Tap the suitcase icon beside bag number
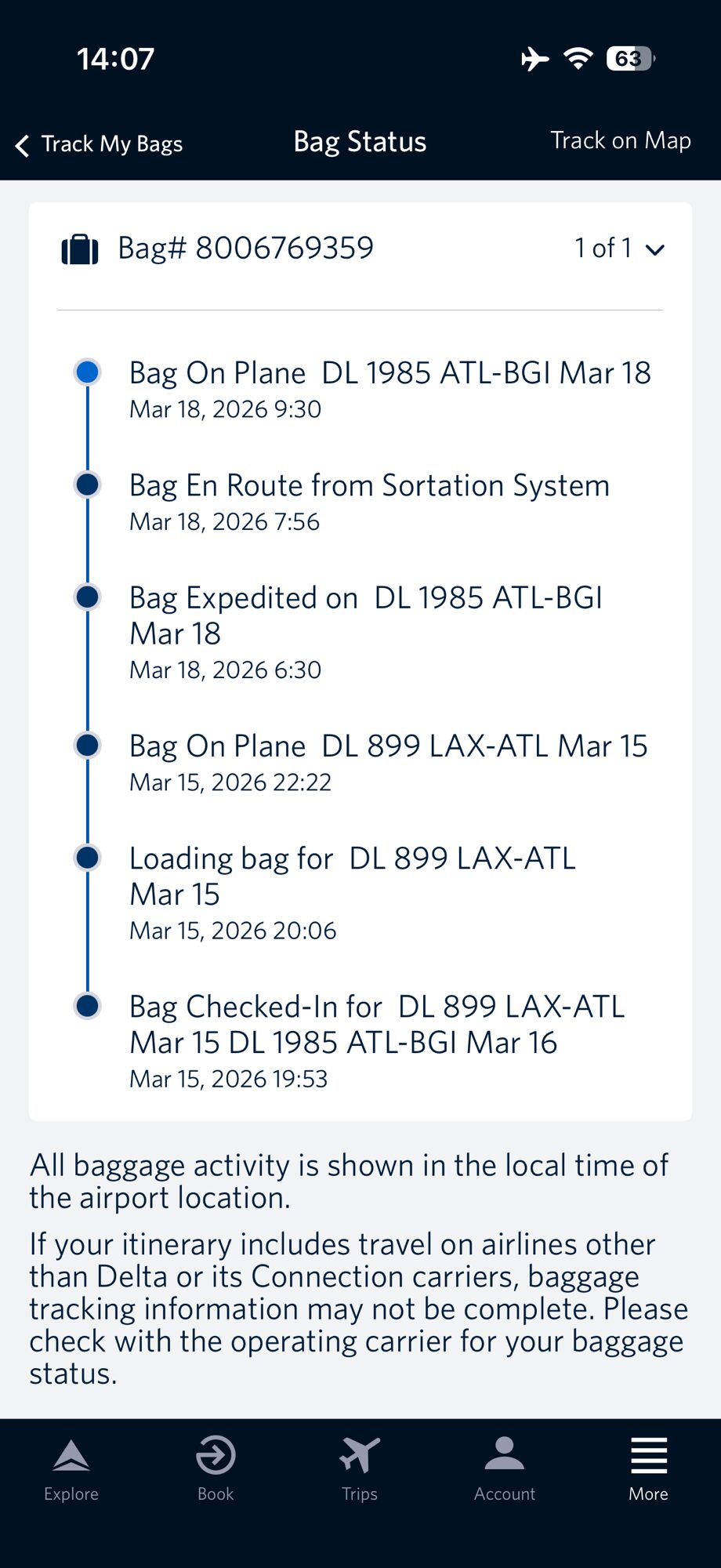Viewport: 721px width, 1568px height. 80,249
